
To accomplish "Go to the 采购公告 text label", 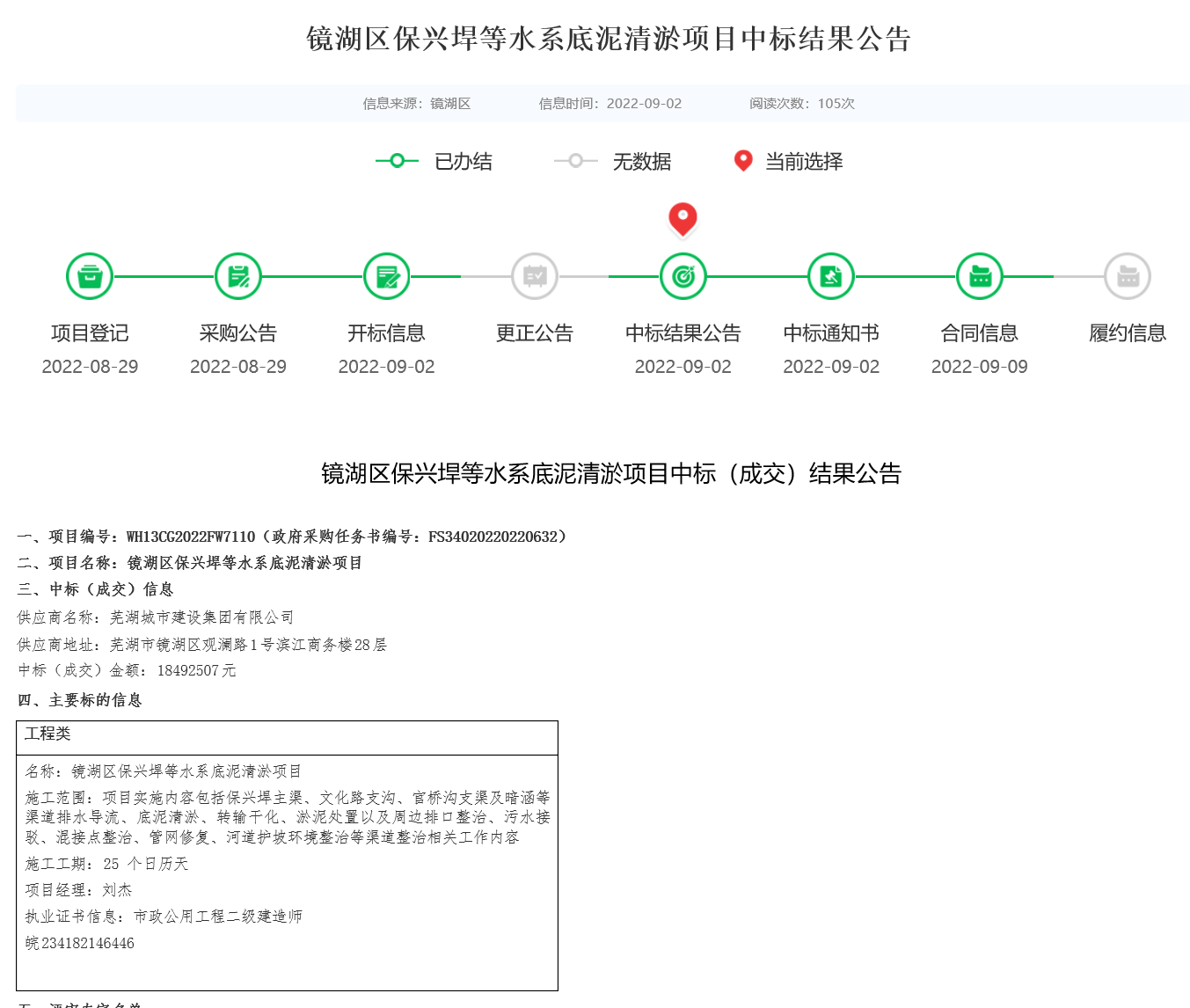I will 238,333.
